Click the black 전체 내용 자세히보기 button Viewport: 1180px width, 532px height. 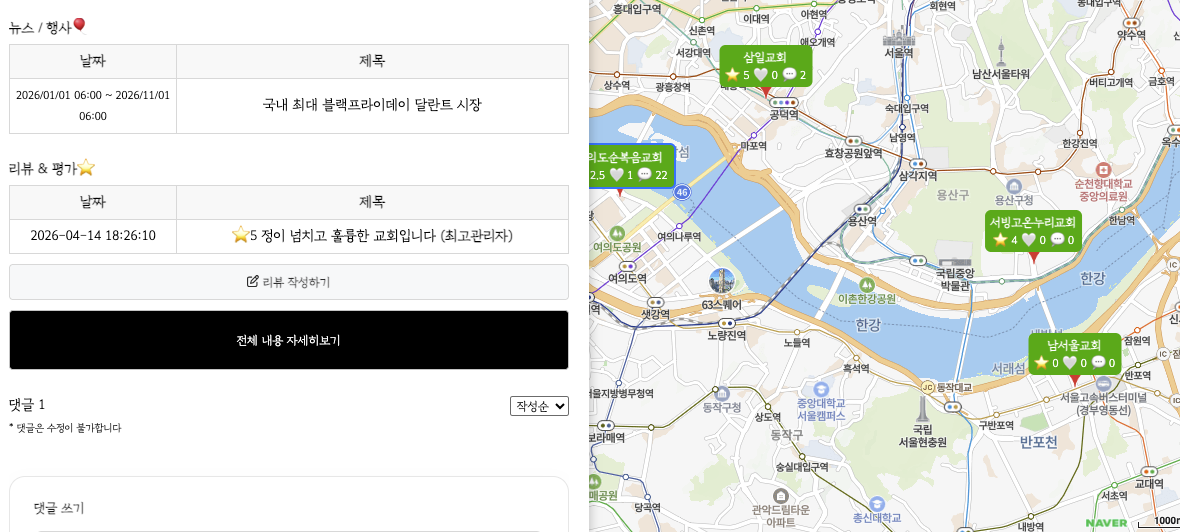point(289,340)
